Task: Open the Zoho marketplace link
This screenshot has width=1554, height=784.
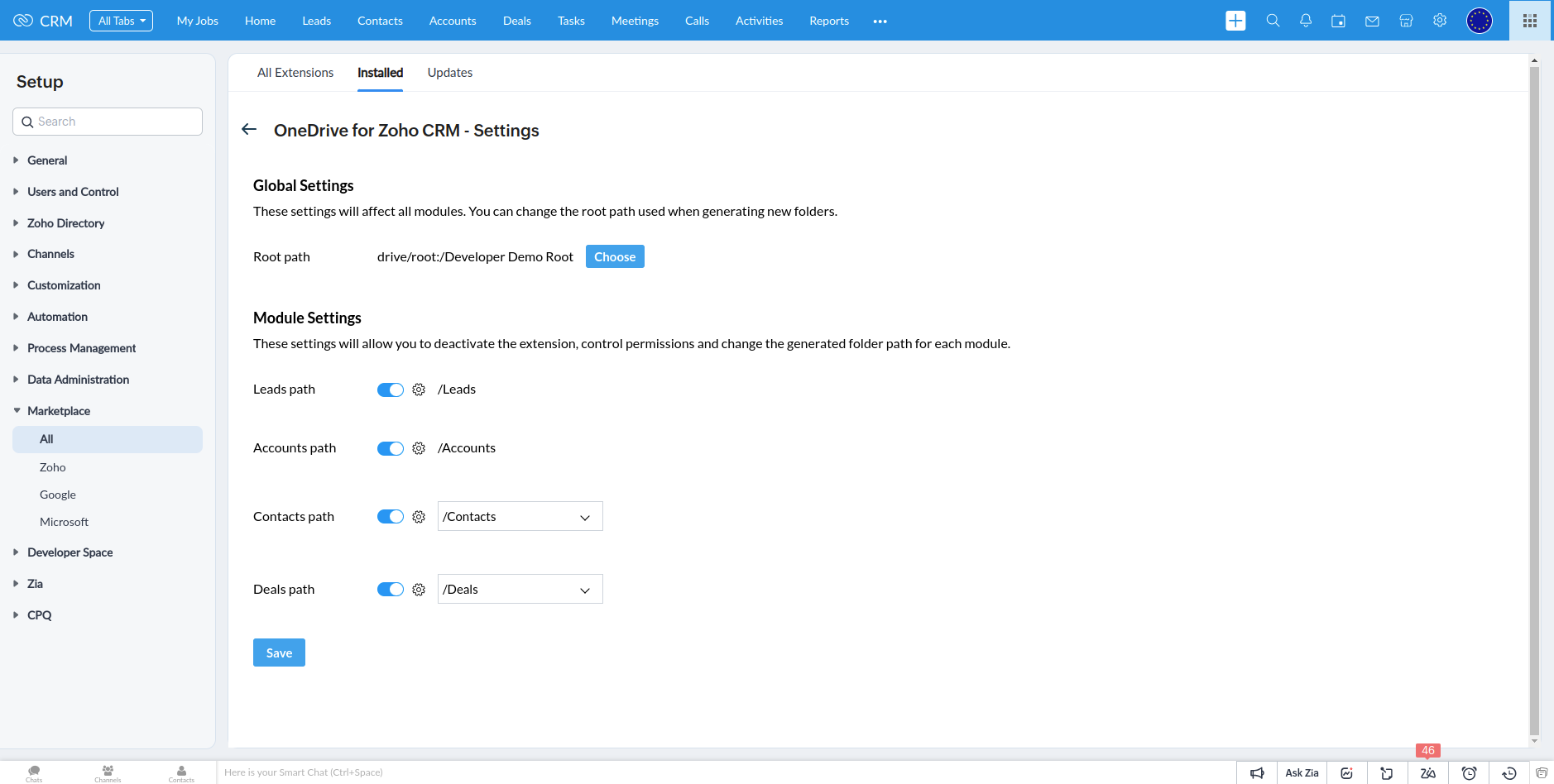Action: point(53,467)
